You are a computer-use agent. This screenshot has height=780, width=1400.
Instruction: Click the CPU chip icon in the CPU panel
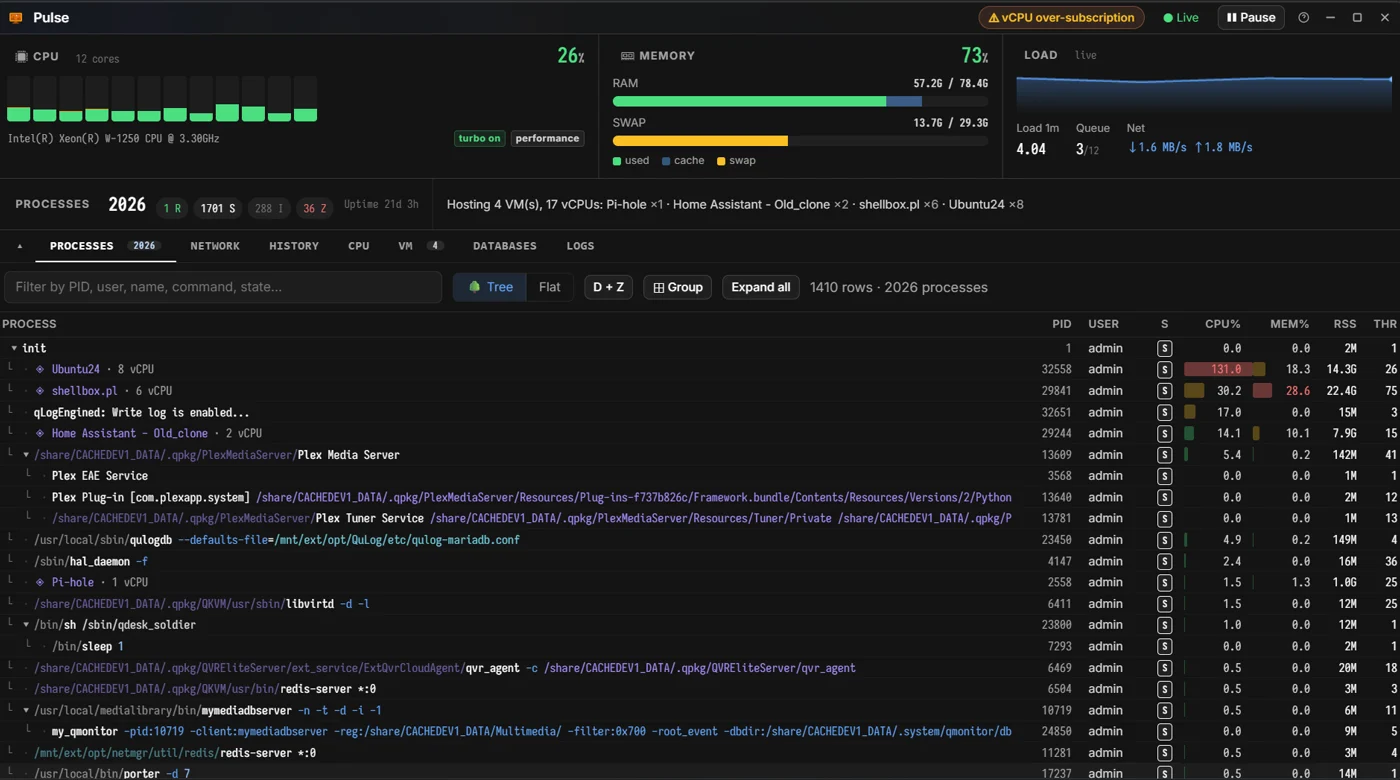[21, 57]
